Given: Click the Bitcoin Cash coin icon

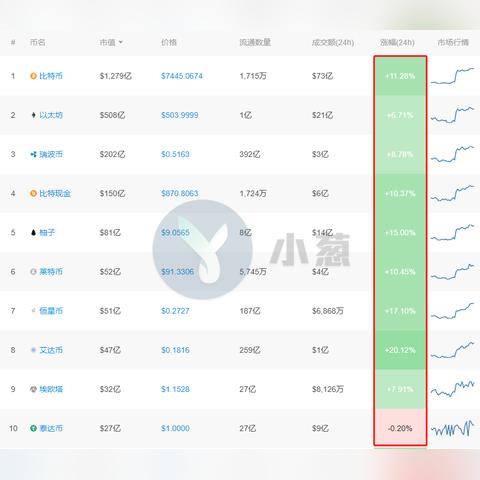Looking at the screenshot, I should 33,193.
